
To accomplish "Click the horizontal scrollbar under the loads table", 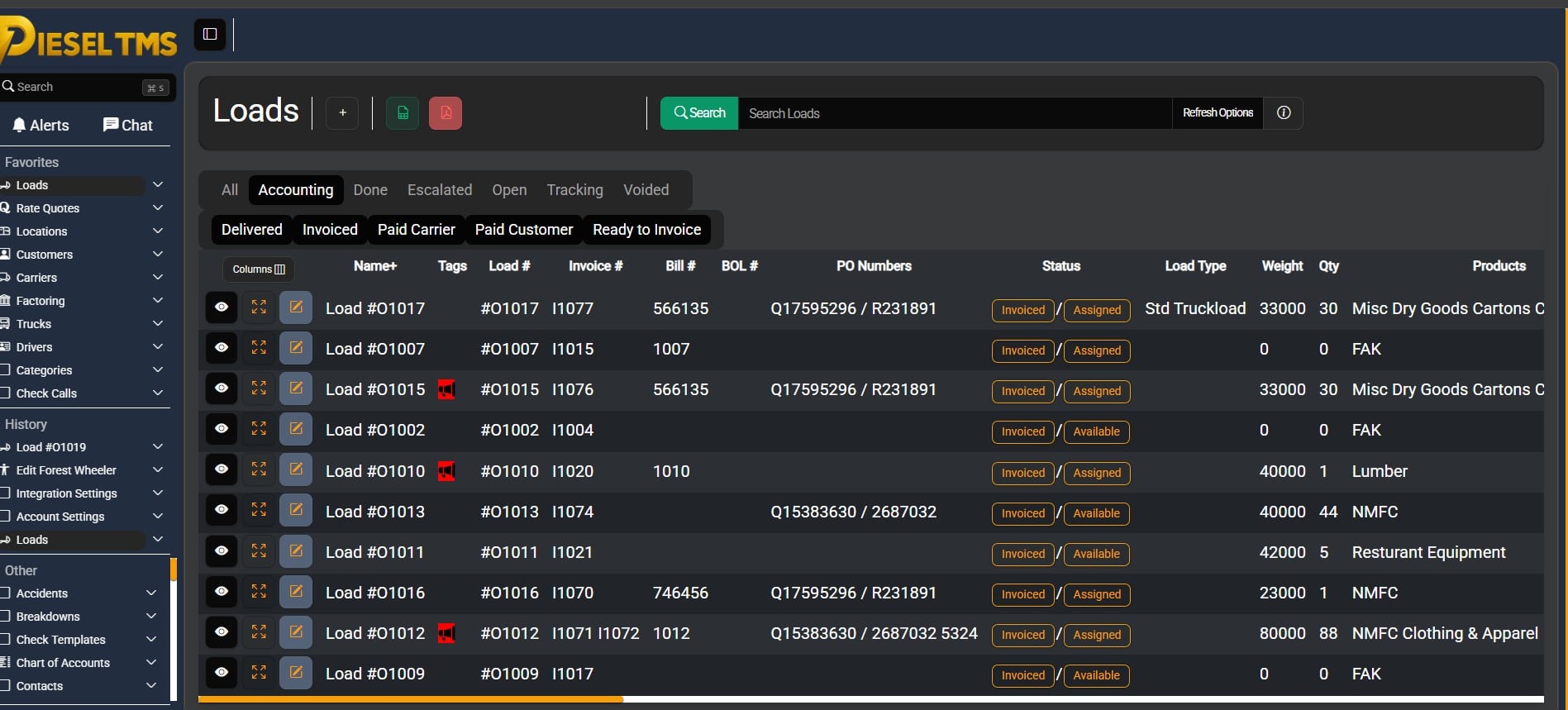I will click(x=411, y=699).
